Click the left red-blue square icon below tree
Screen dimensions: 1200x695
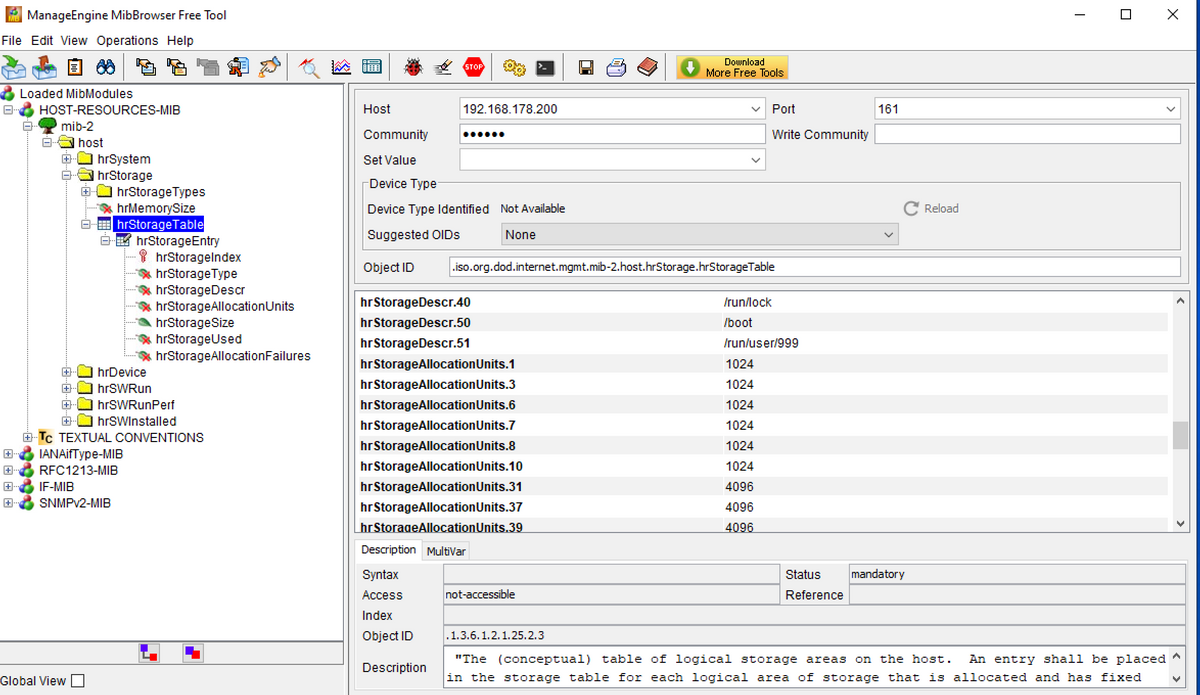coord(148,653)
